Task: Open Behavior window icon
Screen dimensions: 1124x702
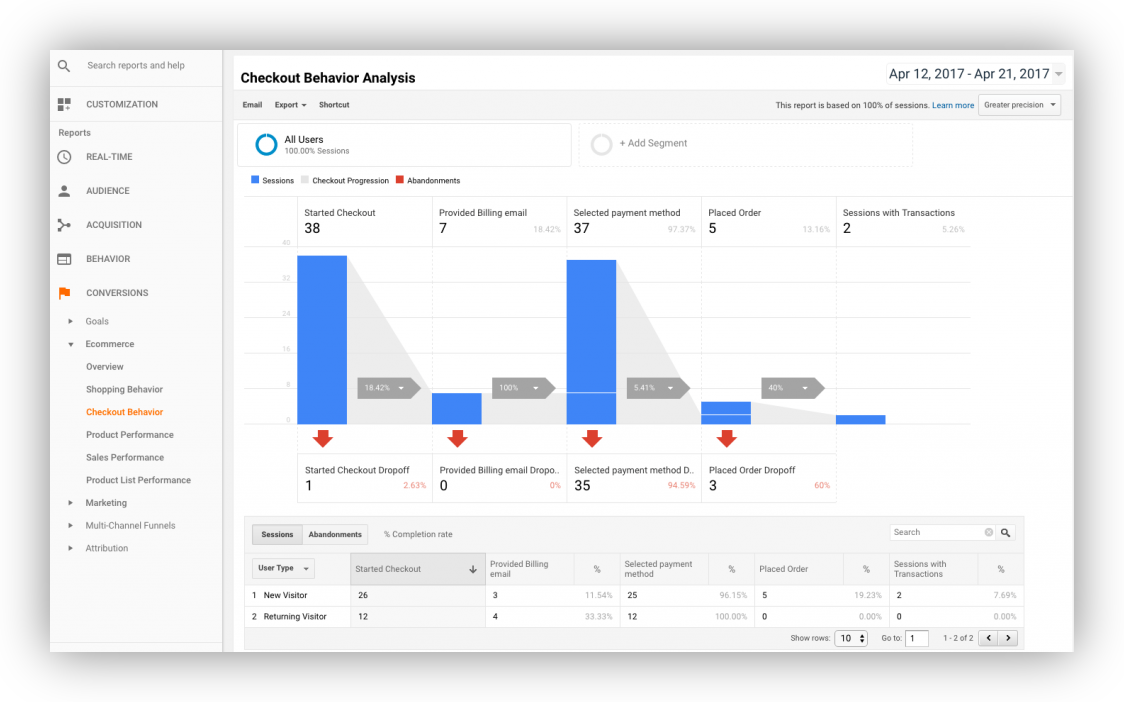Action: coord(65,259)
